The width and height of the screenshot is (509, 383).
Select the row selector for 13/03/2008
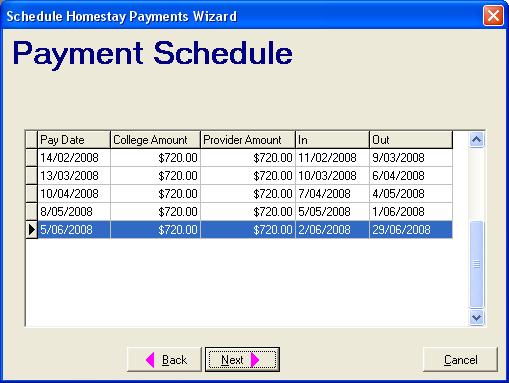point(31,175)
